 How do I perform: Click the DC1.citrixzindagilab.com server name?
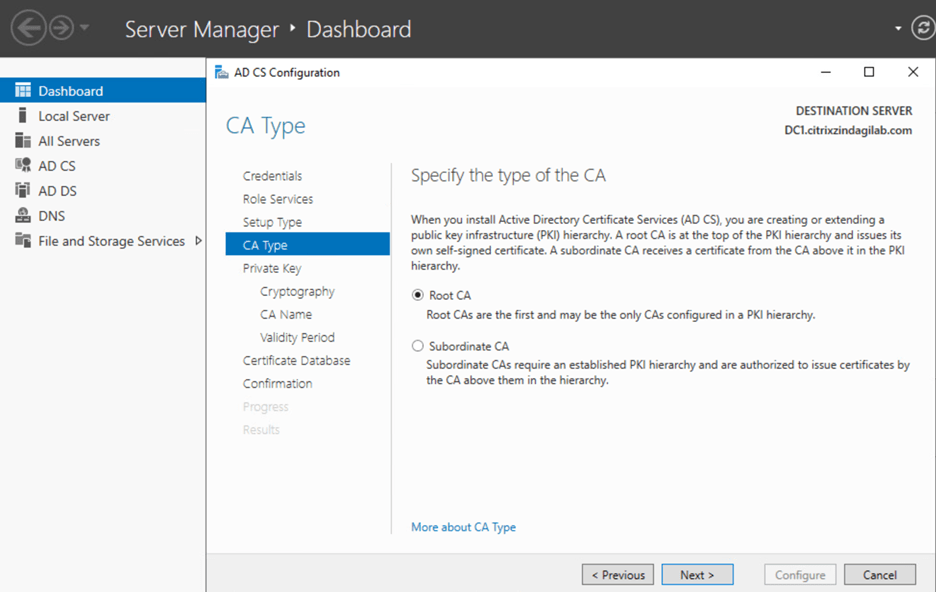848,130
